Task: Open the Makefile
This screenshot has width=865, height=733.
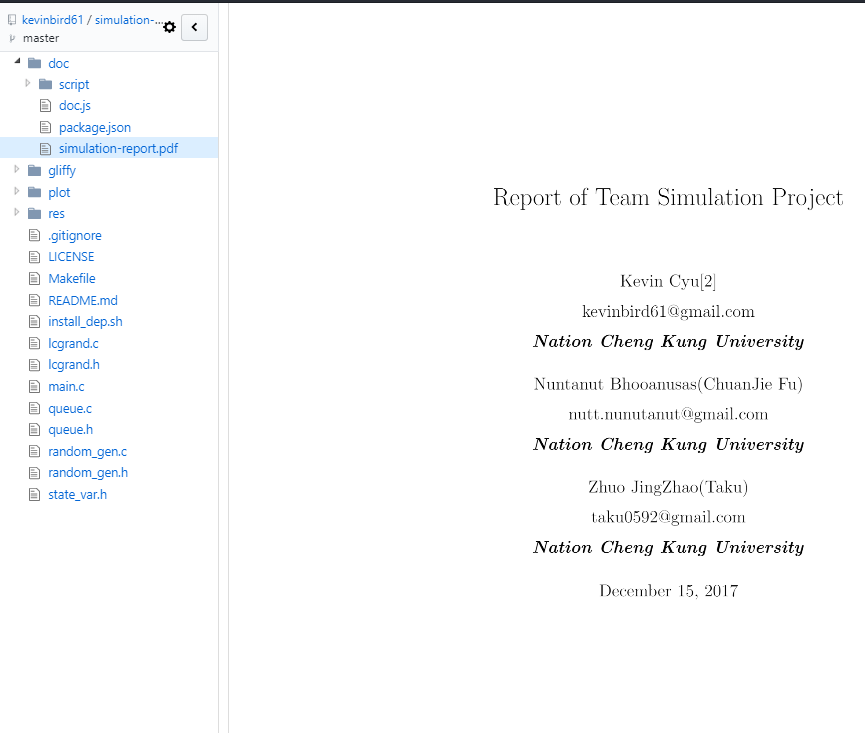Action: [72, 279]
